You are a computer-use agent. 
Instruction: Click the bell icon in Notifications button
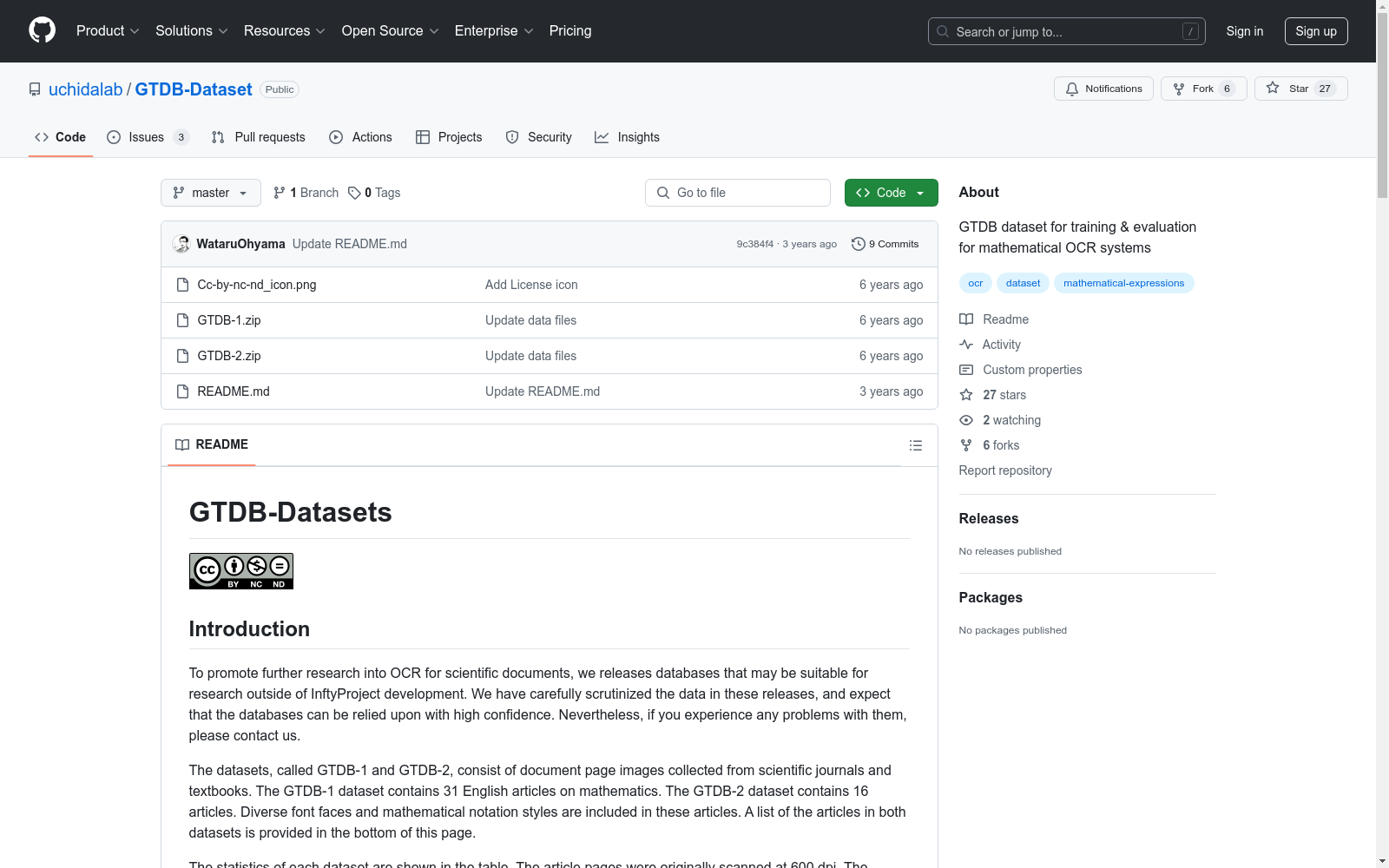click(1072, 89)
